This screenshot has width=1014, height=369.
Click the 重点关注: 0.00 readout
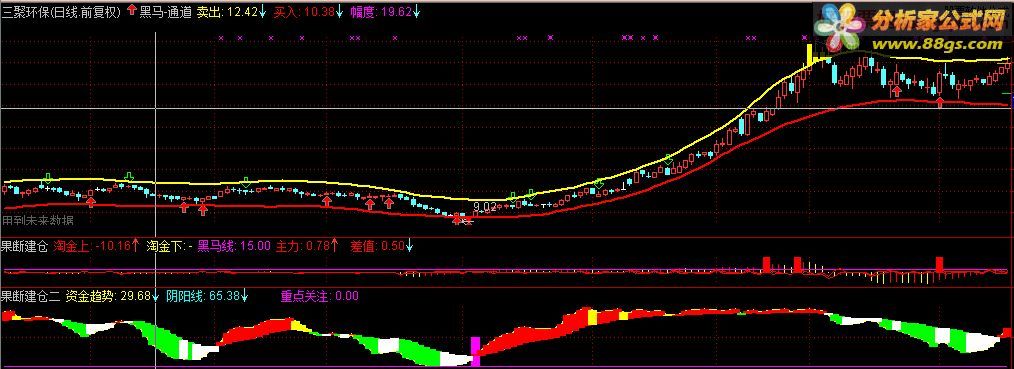pyautogui.click(x=319, y=296)
